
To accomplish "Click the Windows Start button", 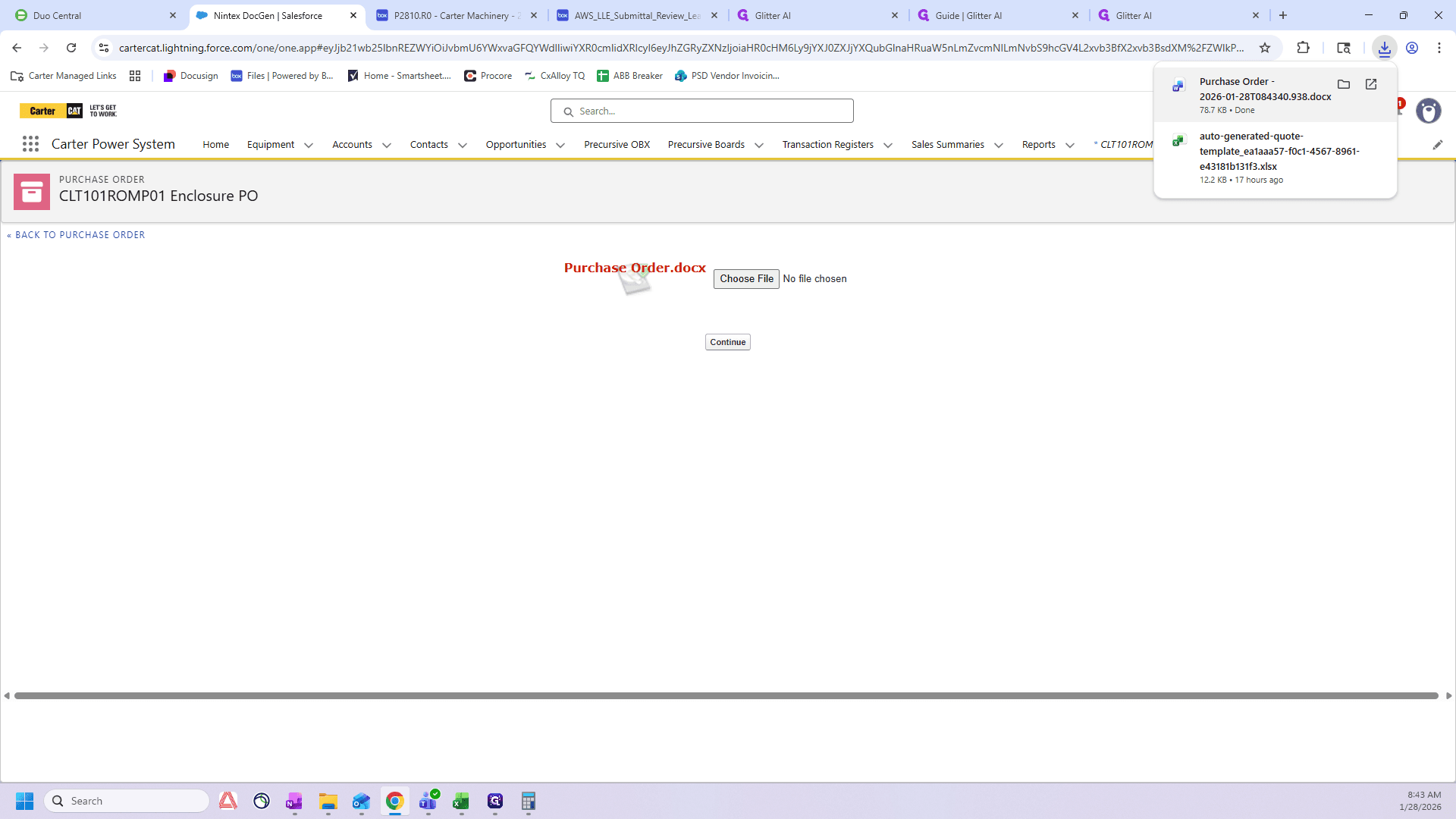I will point(24,801).
